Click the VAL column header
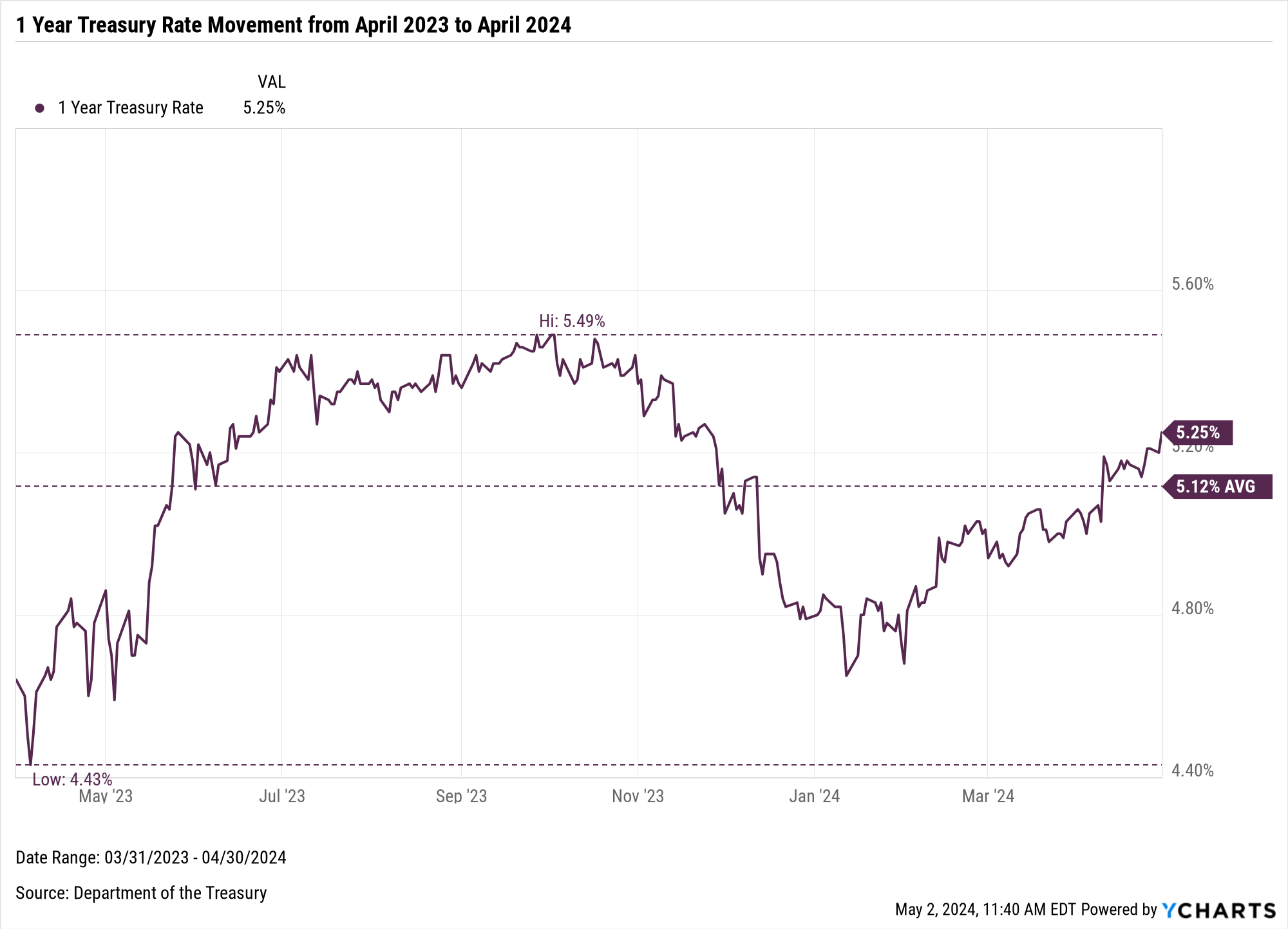This screenshot has width=1288, height=929. (x=271, y=82)
